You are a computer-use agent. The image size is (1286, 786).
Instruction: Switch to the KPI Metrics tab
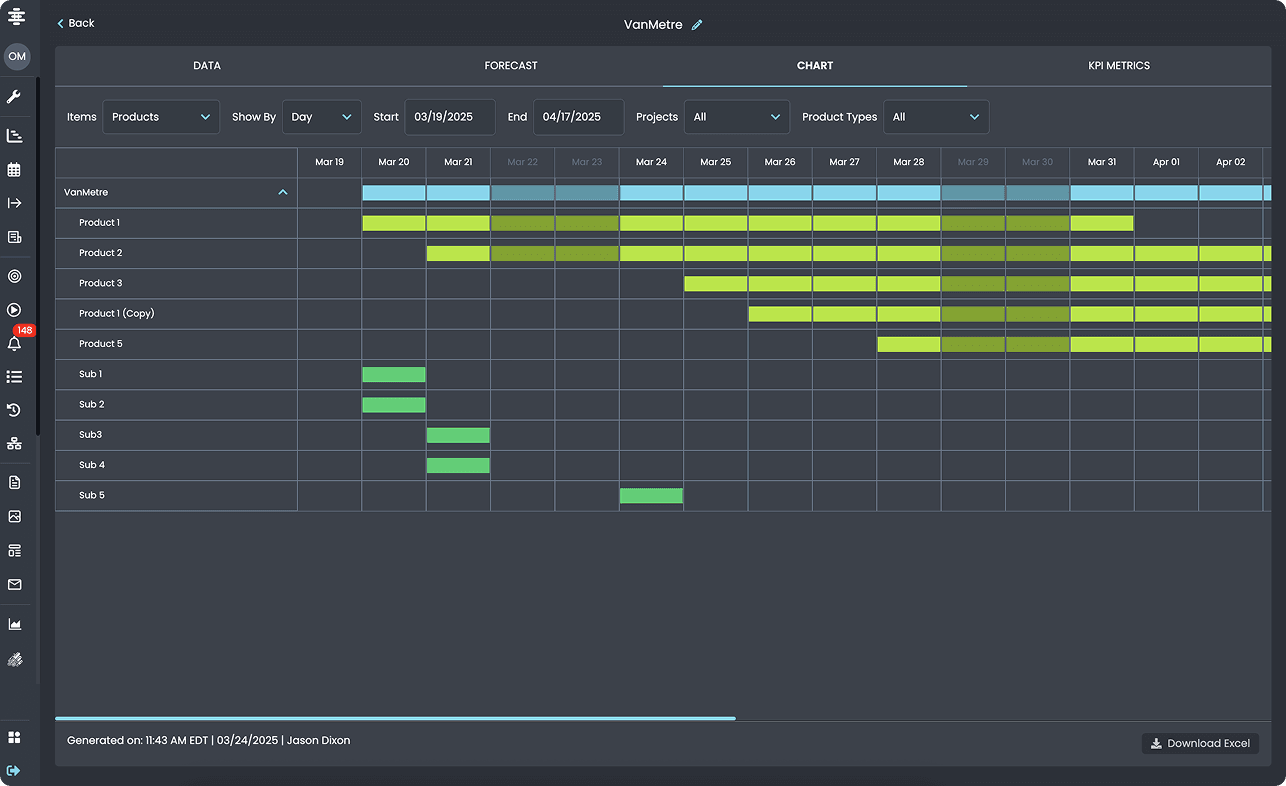[x=1119, y=66]
